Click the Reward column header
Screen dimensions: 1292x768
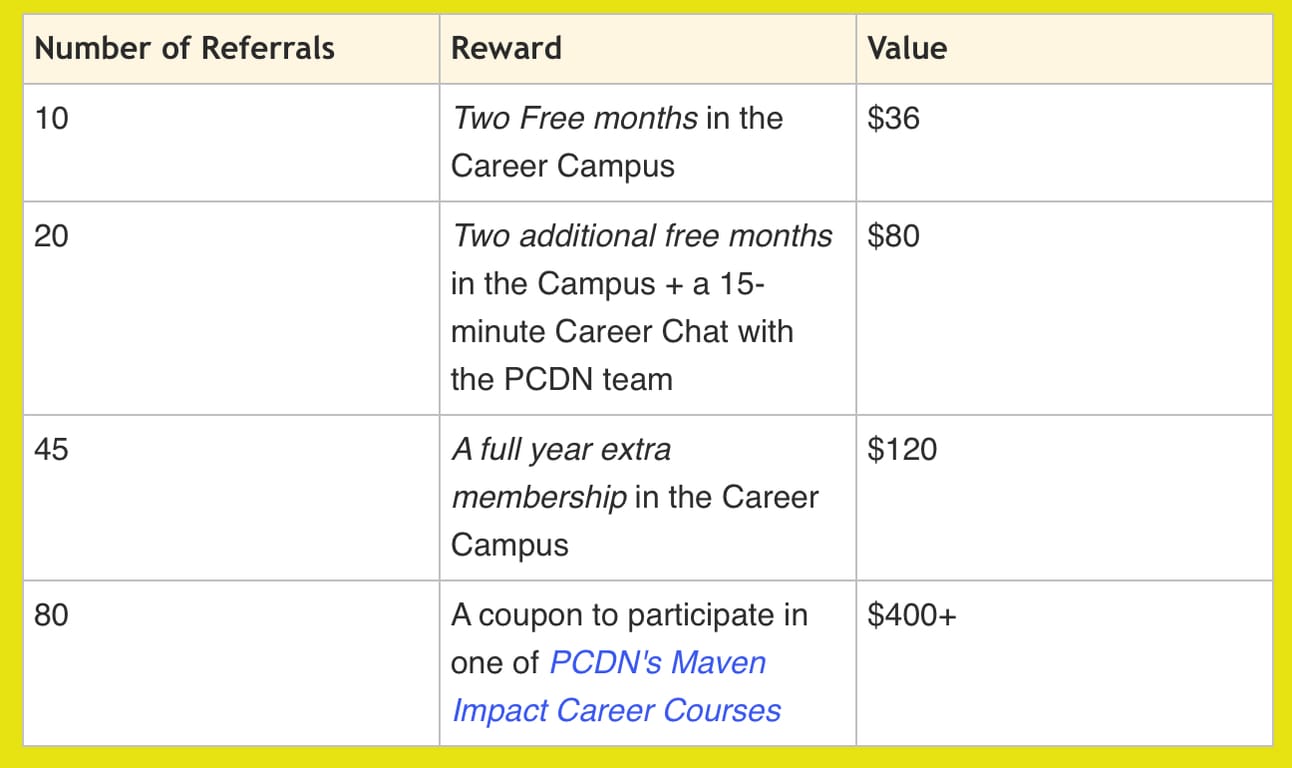(506, 48)
